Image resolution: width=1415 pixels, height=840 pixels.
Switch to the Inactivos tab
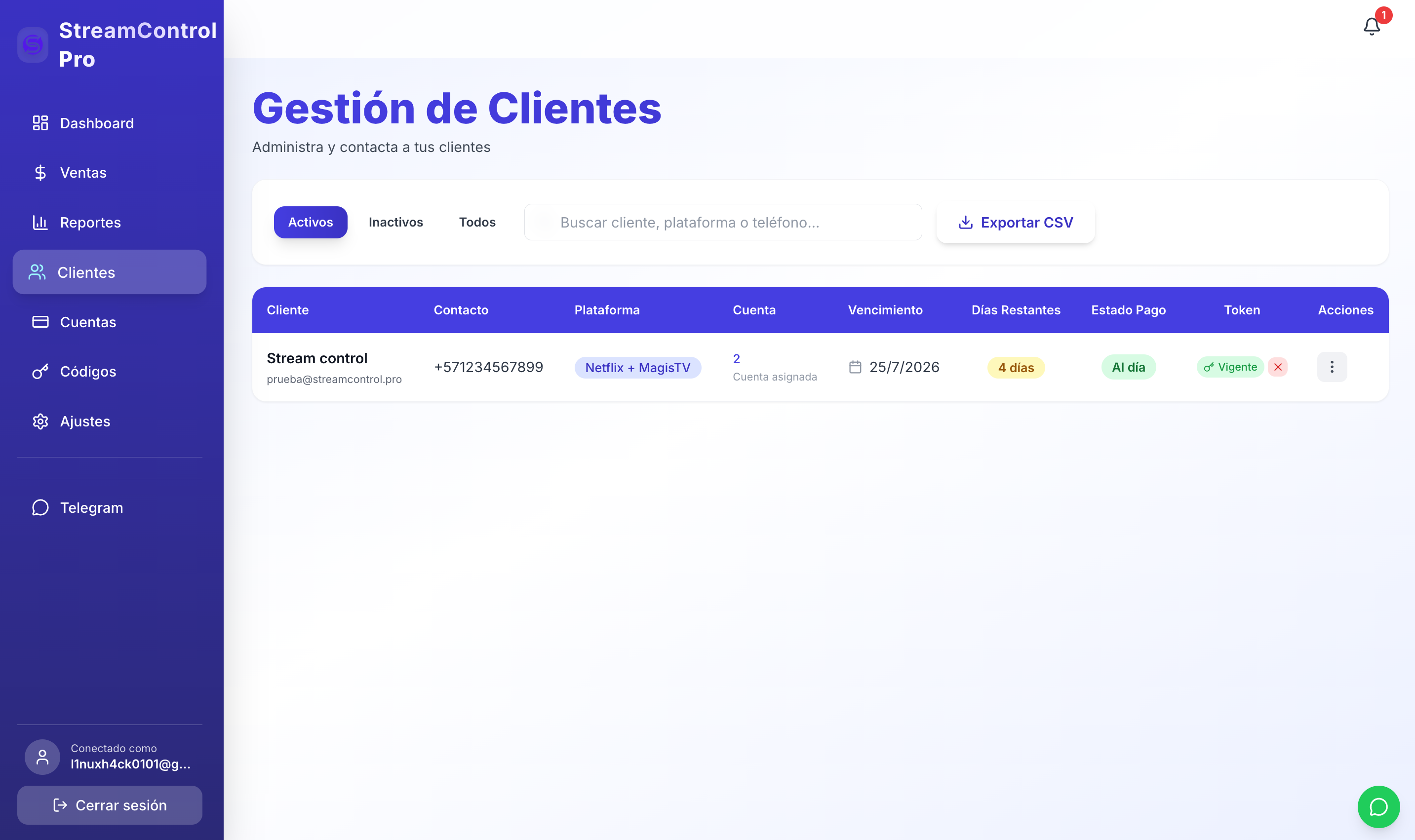point(396,223)
